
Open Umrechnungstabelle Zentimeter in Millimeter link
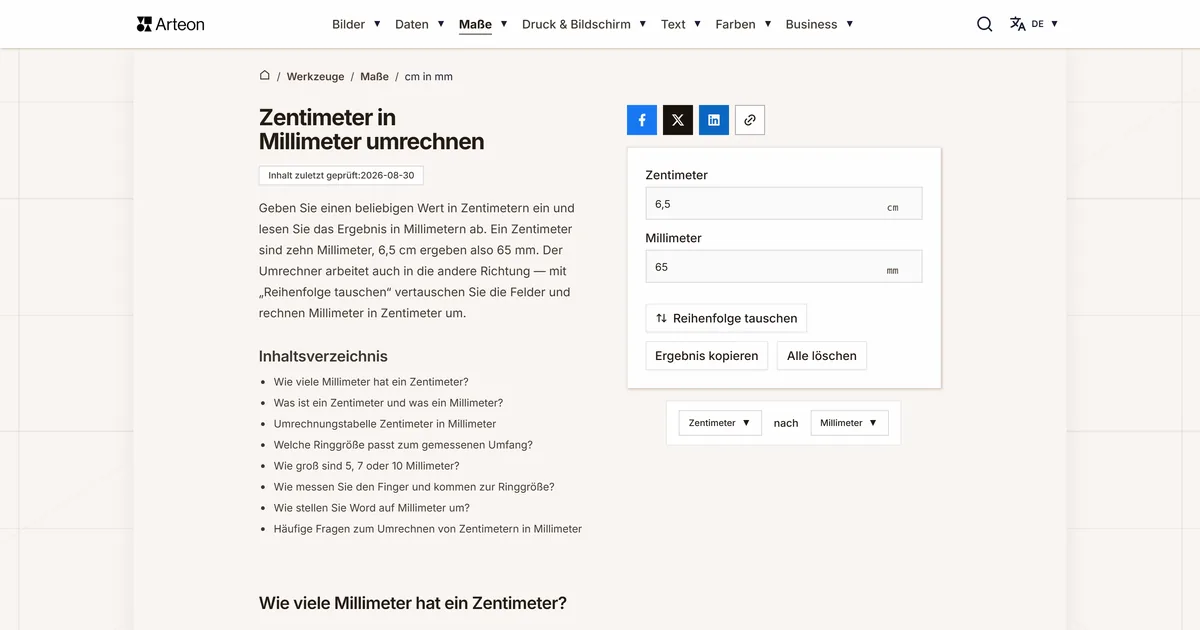pyautogui.click(x=385, y=424)
